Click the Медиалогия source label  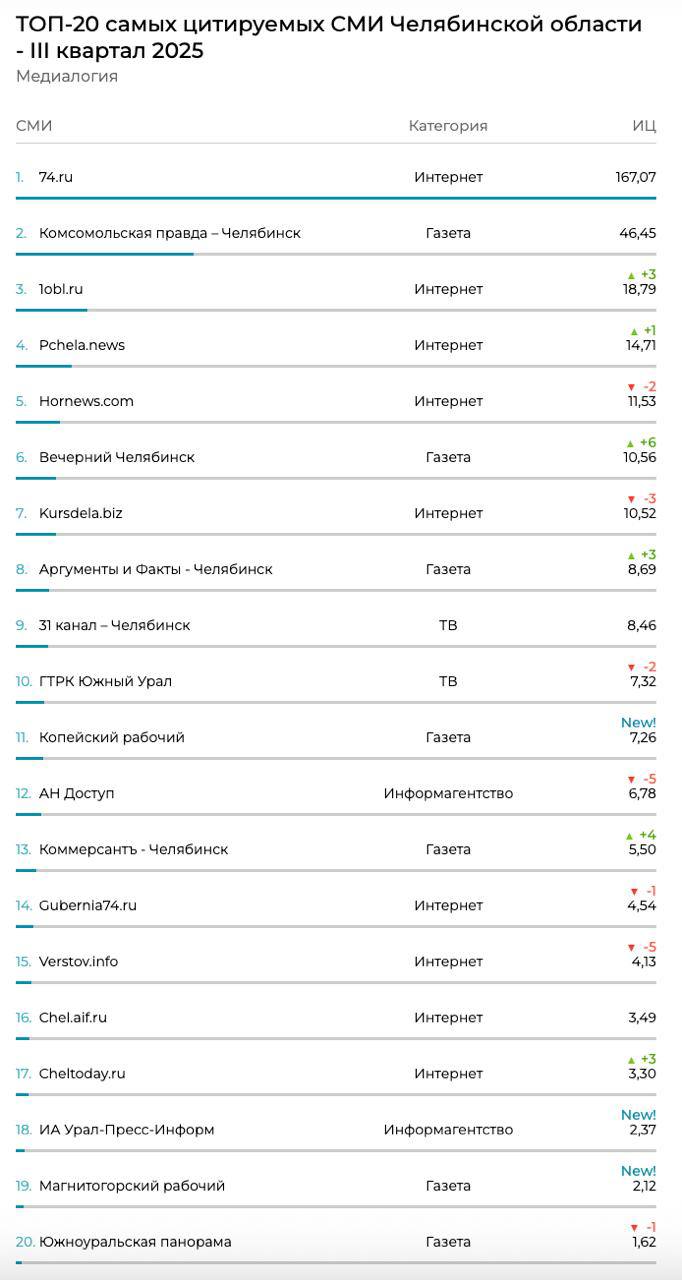67,77
